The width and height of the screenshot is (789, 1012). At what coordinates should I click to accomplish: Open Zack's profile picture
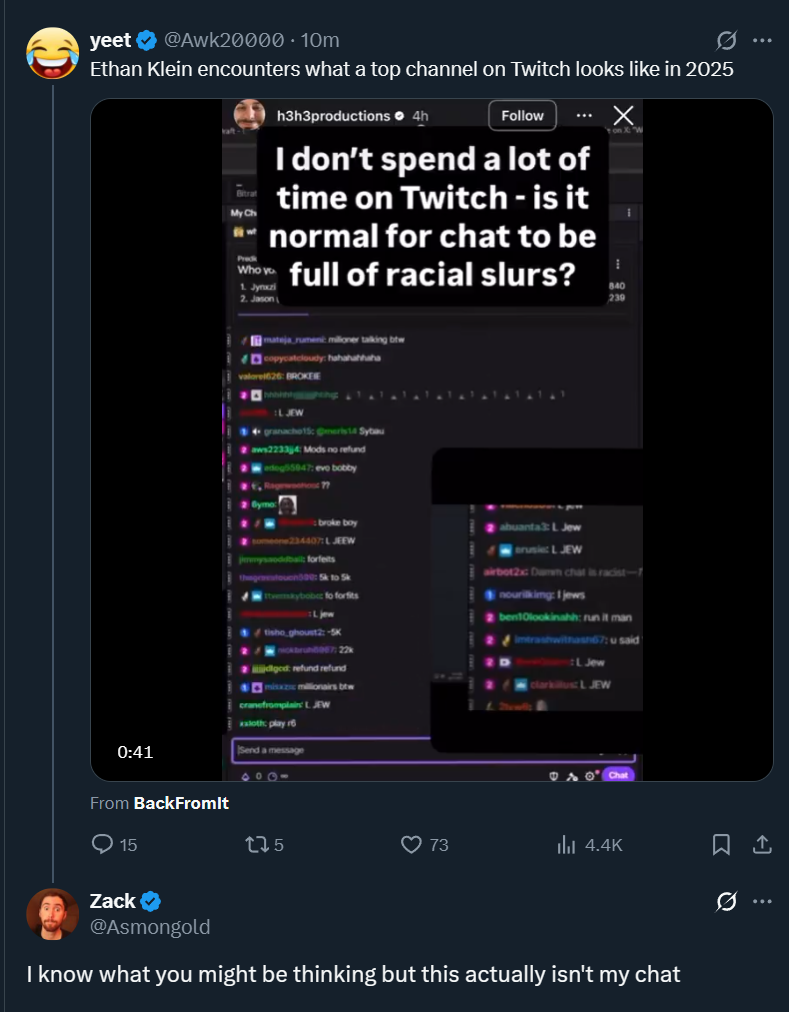coord(52,914)
